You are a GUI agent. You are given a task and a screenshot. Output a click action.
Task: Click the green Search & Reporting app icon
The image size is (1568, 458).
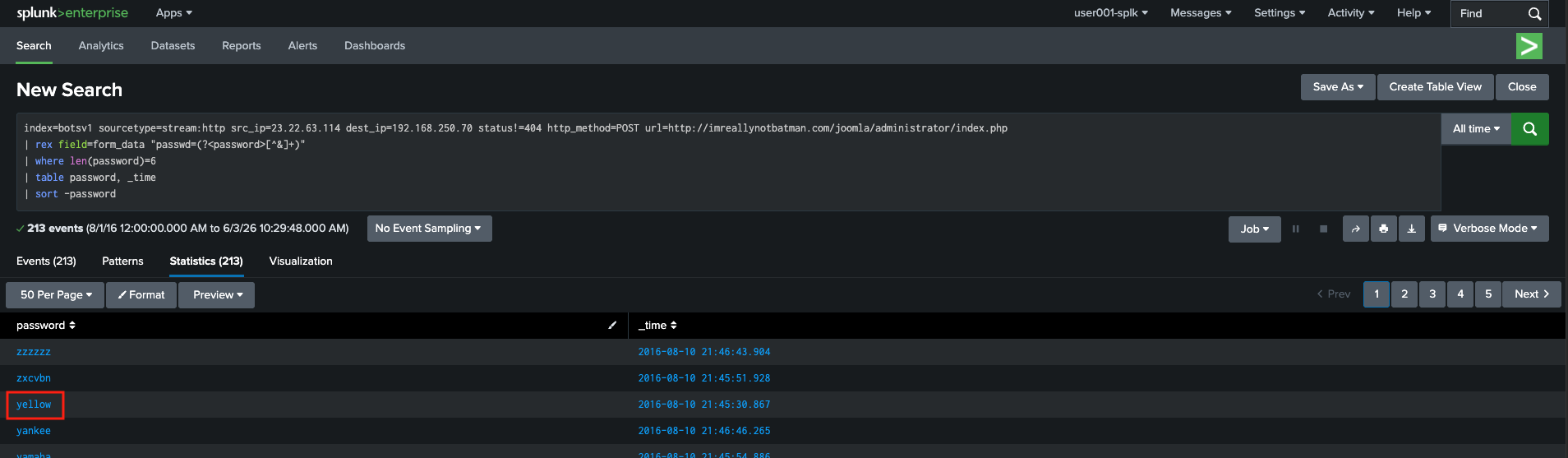coord(1529,46)
